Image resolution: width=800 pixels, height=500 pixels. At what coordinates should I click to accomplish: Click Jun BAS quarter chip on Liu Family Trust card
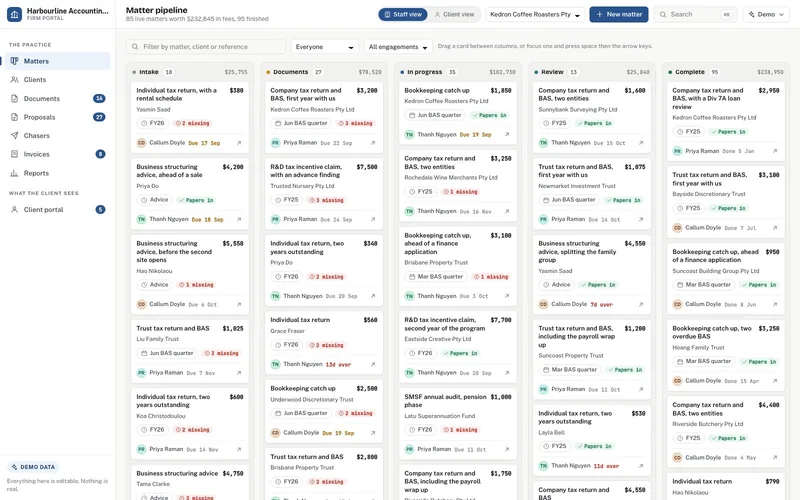pyautogui.click(x=167, y=353)
